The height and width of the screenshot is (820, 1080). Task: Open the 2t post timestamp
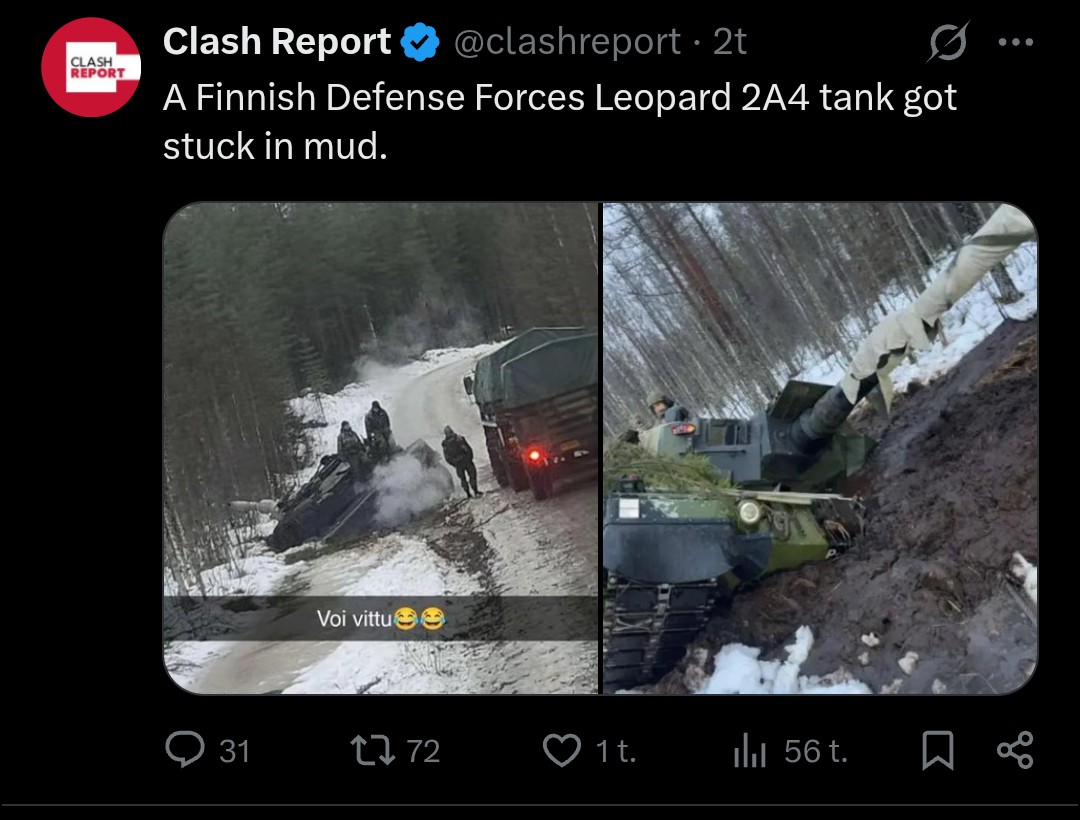(x=729, y=42)
